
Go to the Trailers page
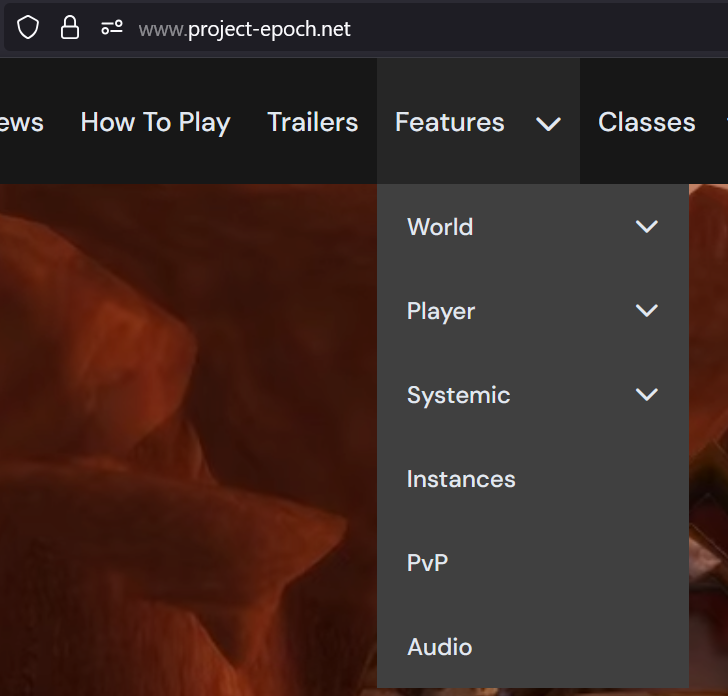point(312,122)
